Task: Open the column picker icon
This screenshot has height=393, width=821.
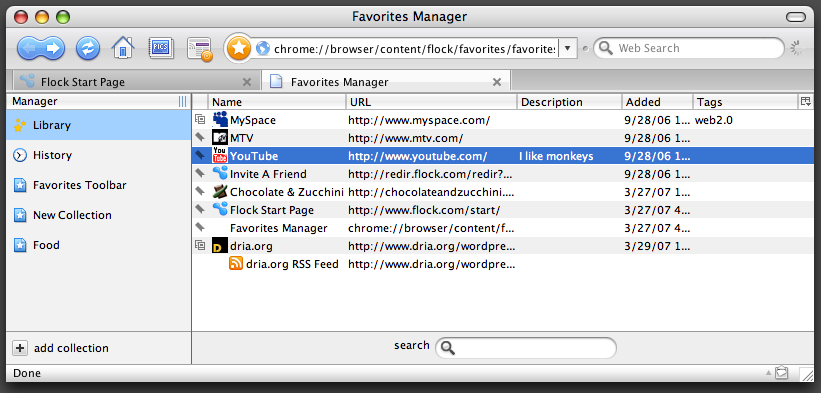Action: click(x=806, y=102)
